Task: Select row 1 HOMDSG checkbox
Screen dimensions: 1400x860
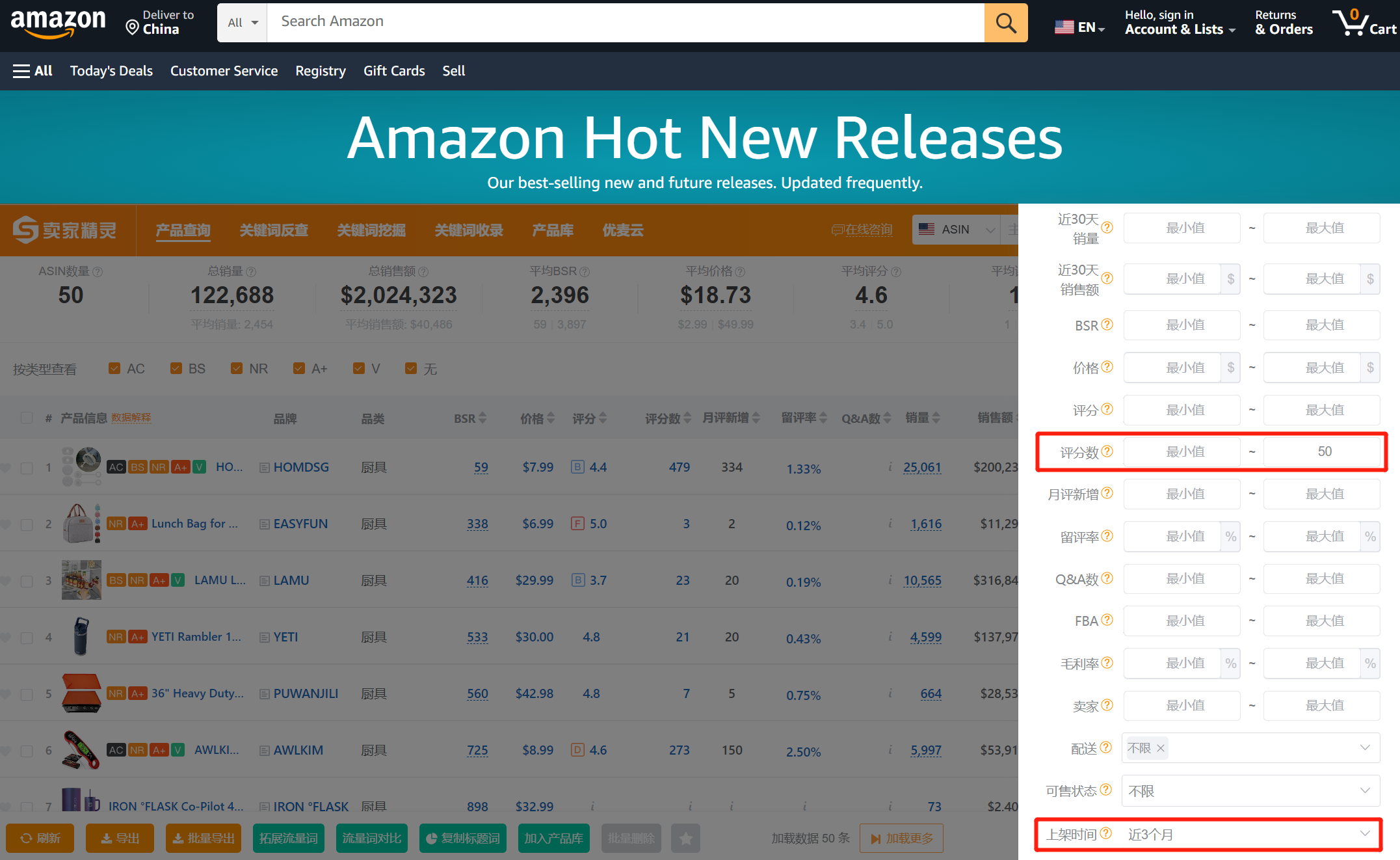Action: [27, 468]
